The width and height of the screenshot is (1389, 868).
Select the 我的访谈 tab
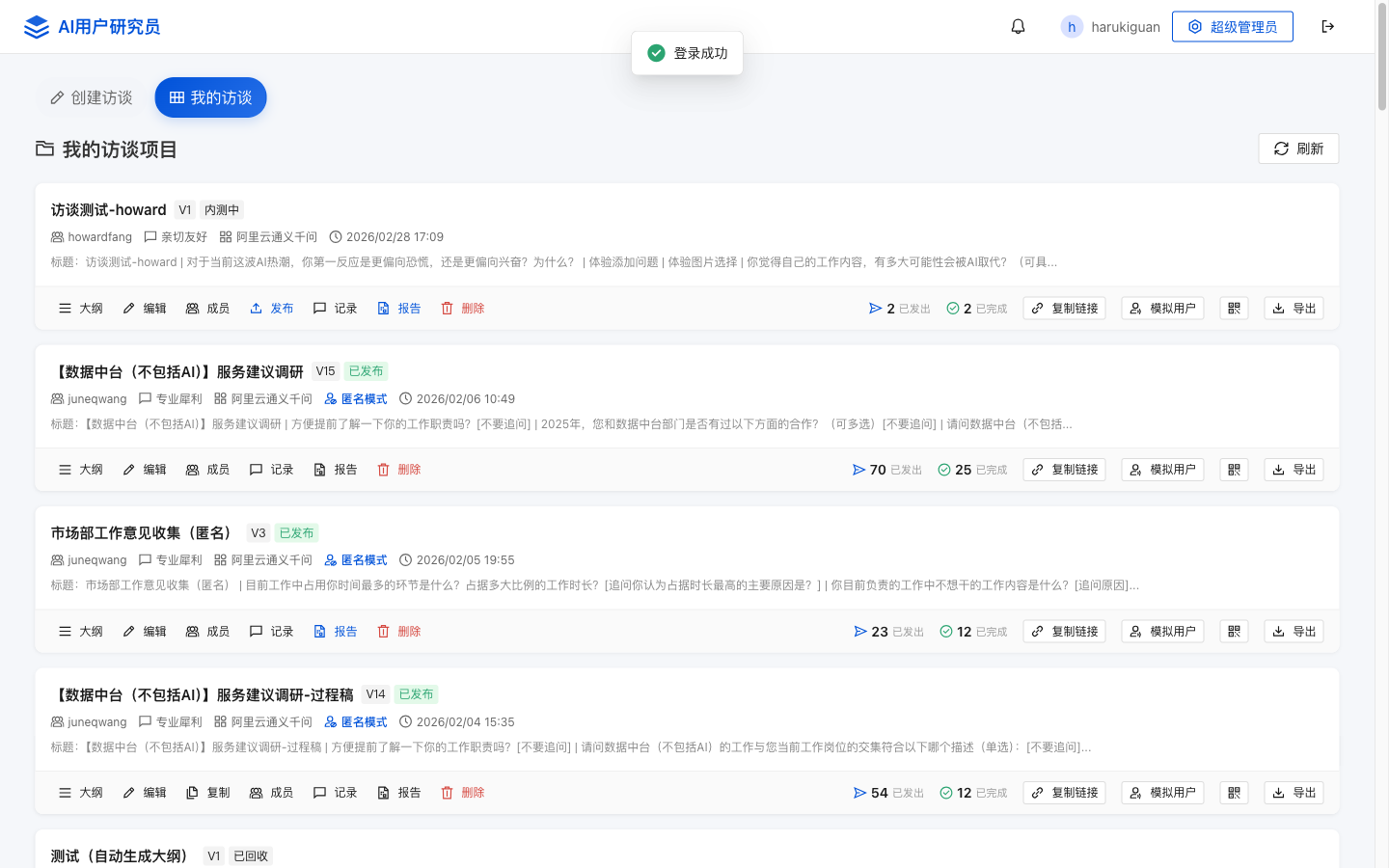210,97
